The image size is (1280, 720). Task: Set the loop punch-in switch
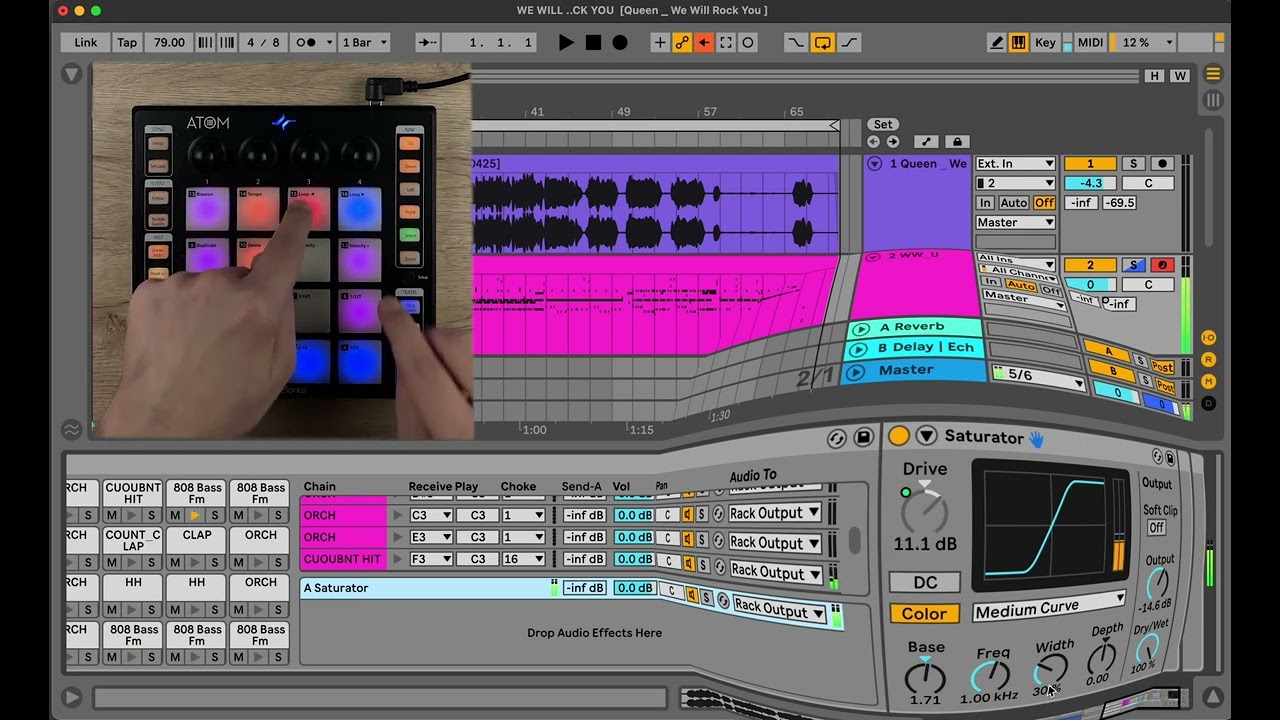coord(795,42)
